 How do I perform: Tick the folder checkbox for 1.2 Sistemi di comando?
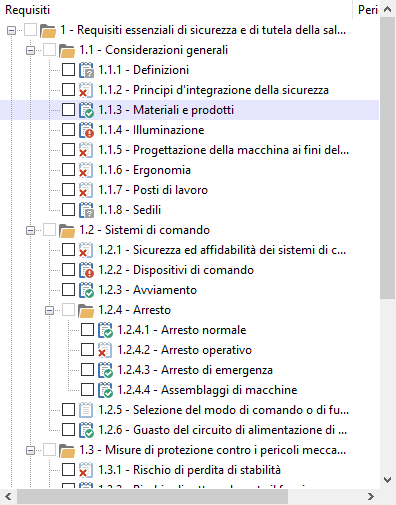coord(49,230)
